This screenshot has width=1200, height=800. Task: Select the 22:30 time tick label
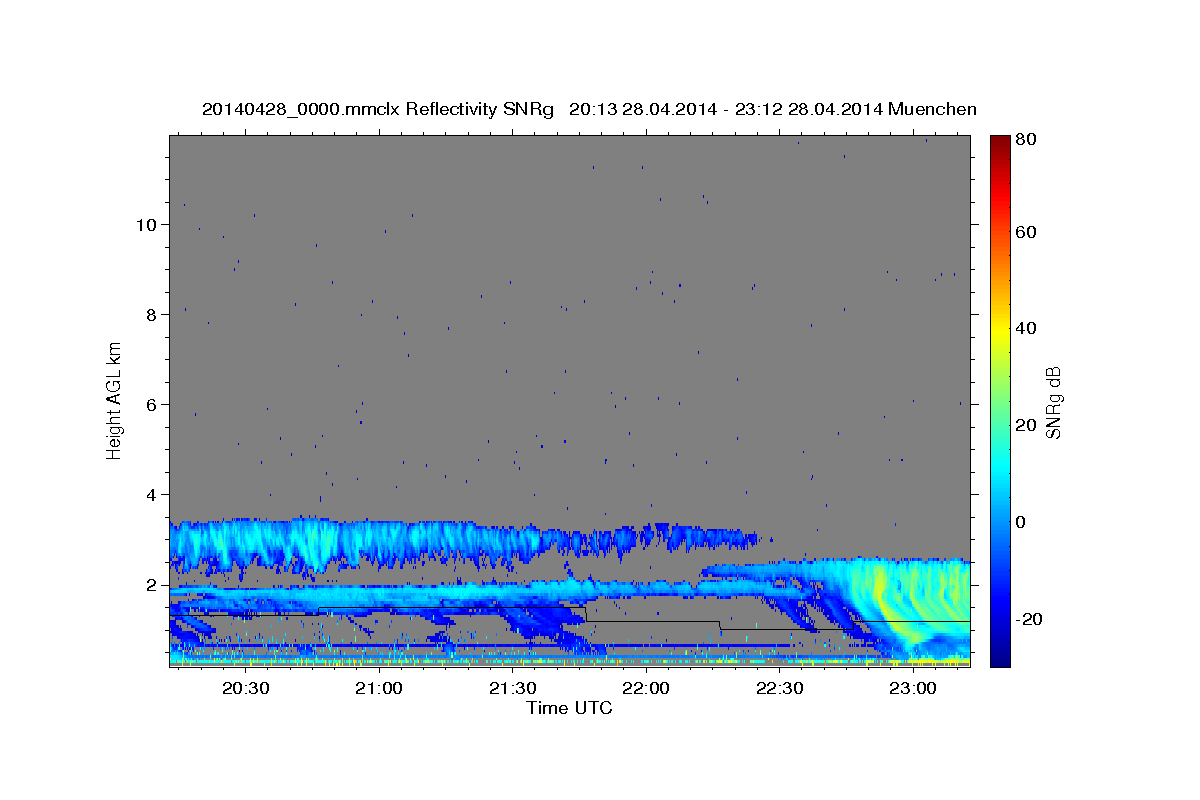779,688
